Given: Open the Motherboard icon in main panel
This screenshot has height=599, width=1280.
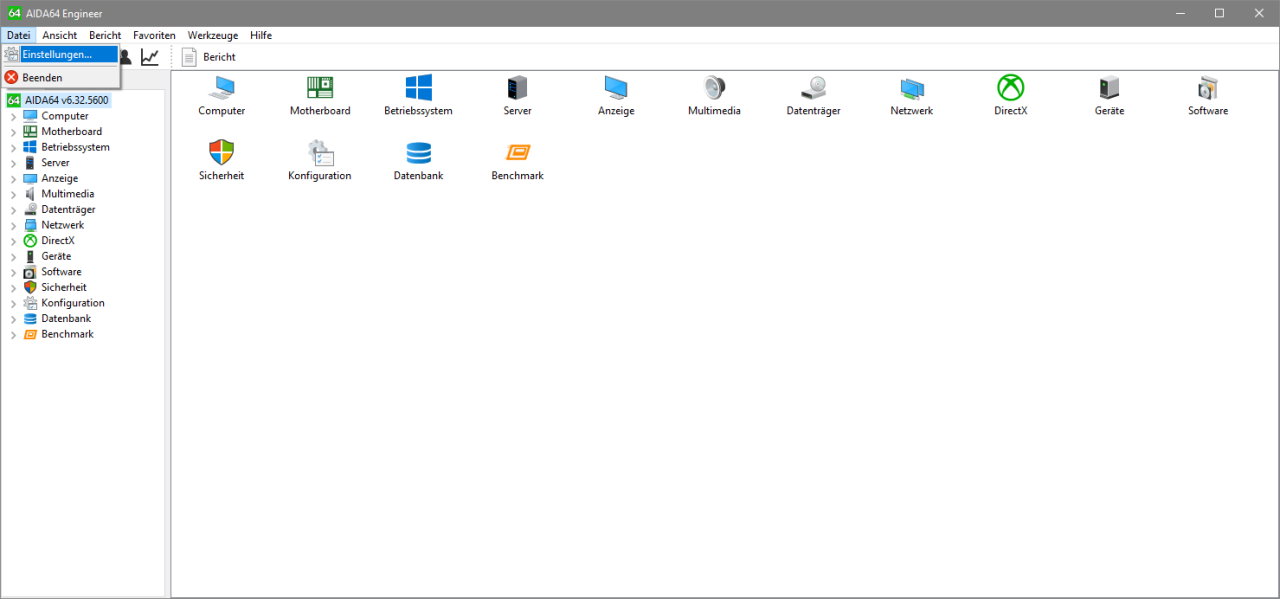Looking at the screenshot, I should [x=320, y=88].
